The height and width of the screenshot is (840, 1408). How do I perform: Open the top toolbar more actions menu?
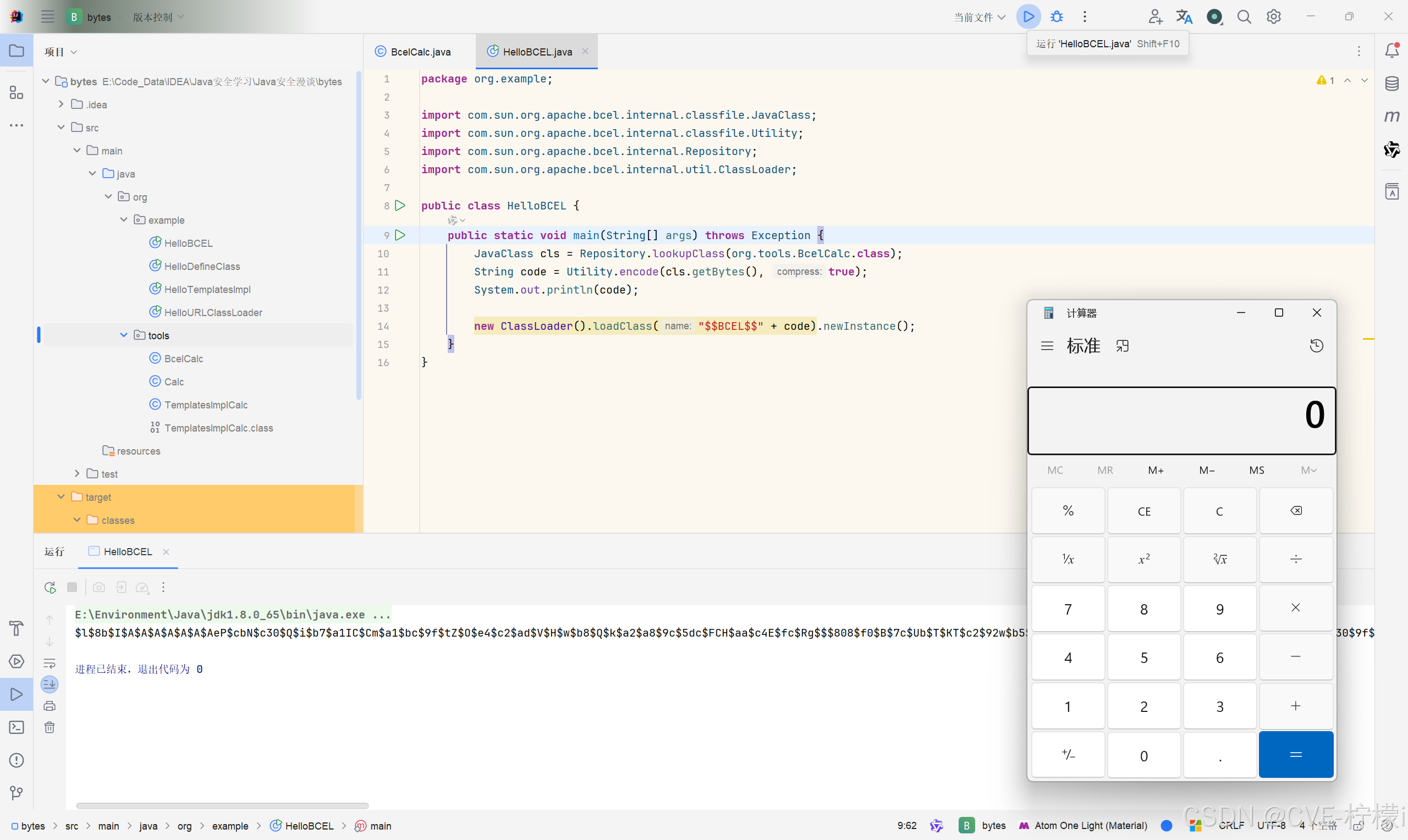(x=1085, y=16)
